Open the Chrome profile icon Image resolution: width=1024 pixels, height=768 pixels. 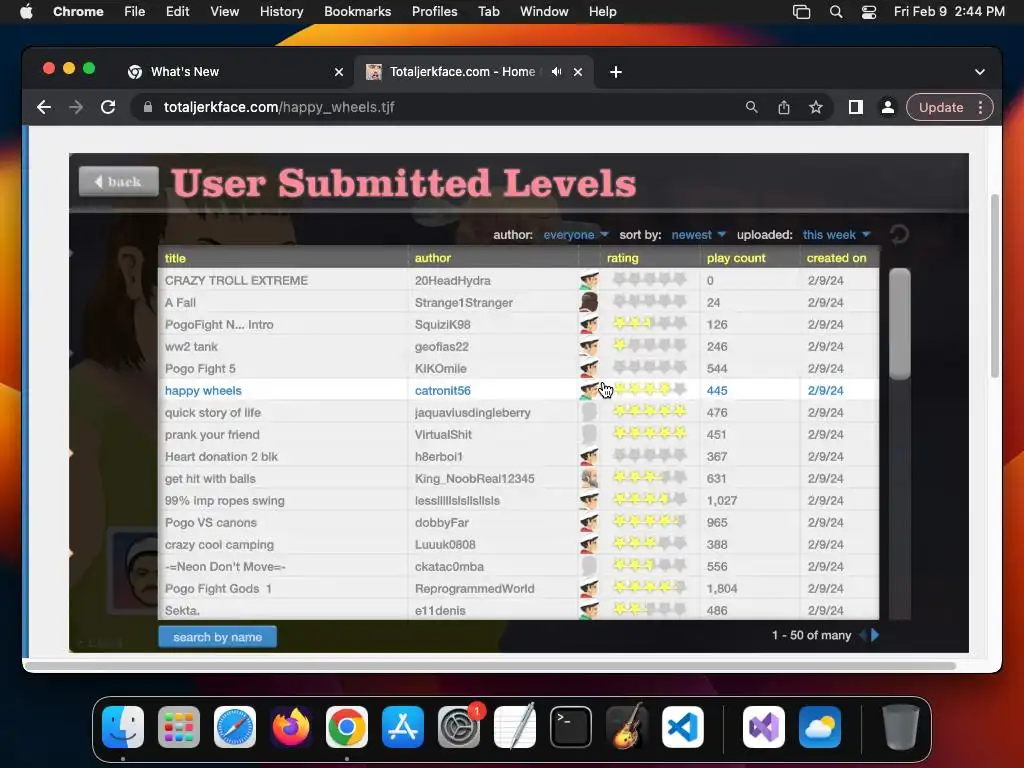888,107
